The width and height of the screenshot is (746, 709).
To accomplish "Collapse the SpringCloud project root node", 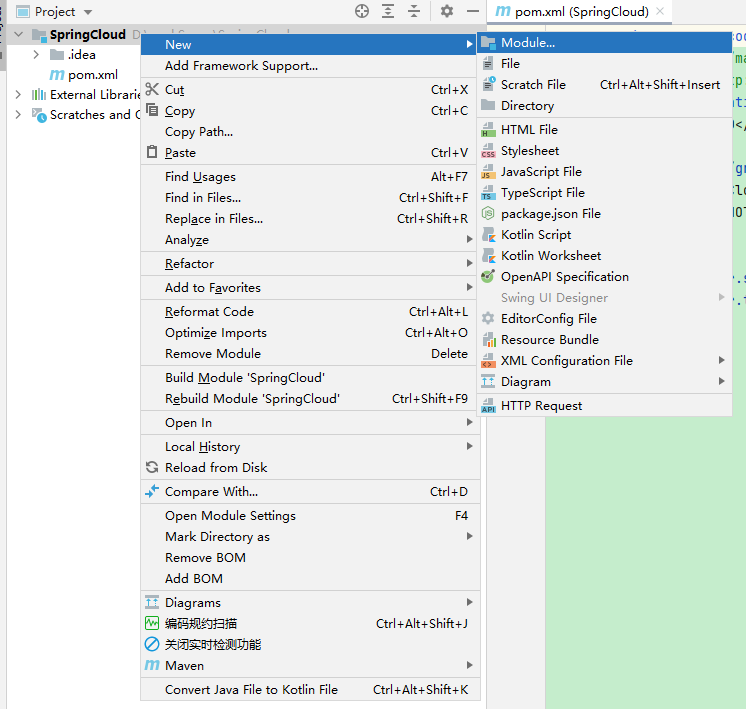I will coord(18,34).
